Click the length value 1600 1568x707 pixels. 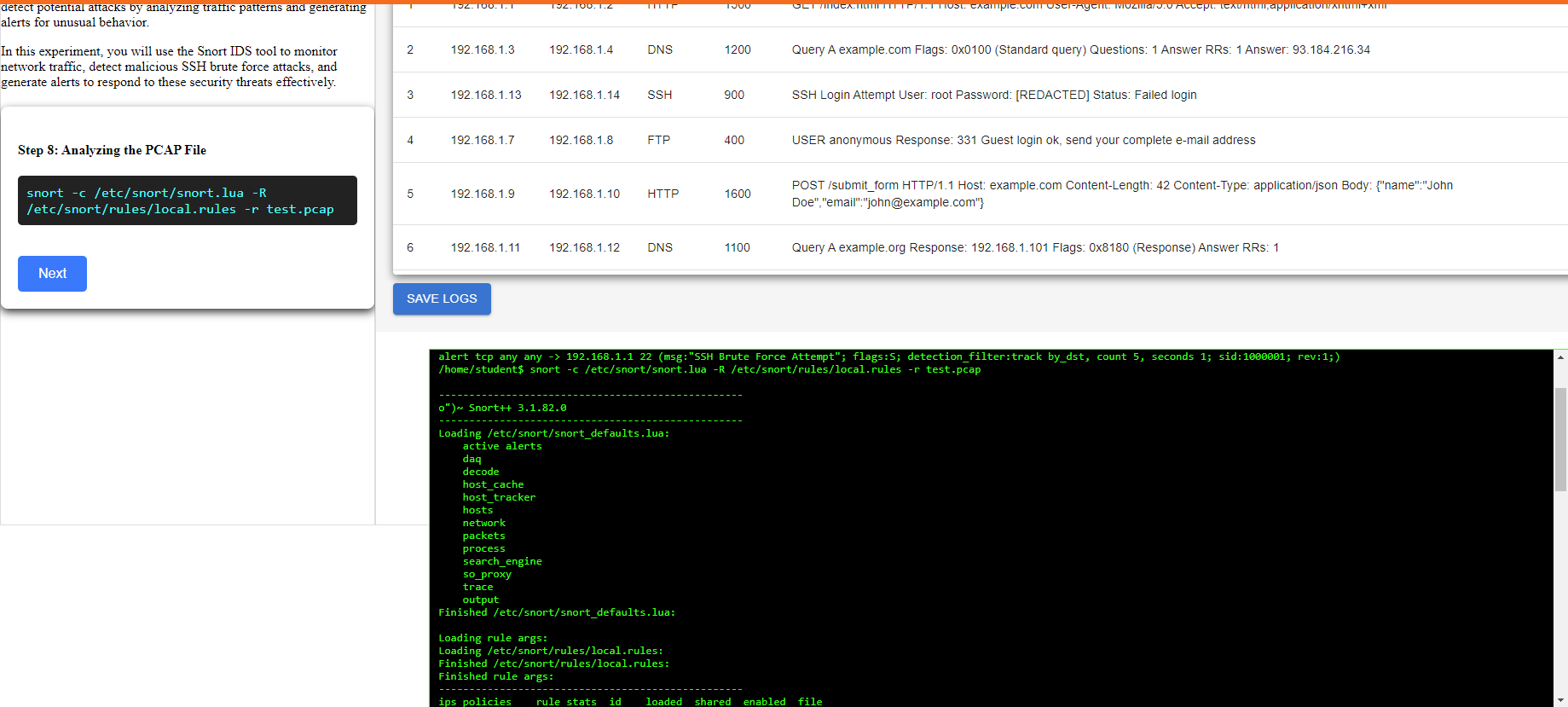[738, 194]
